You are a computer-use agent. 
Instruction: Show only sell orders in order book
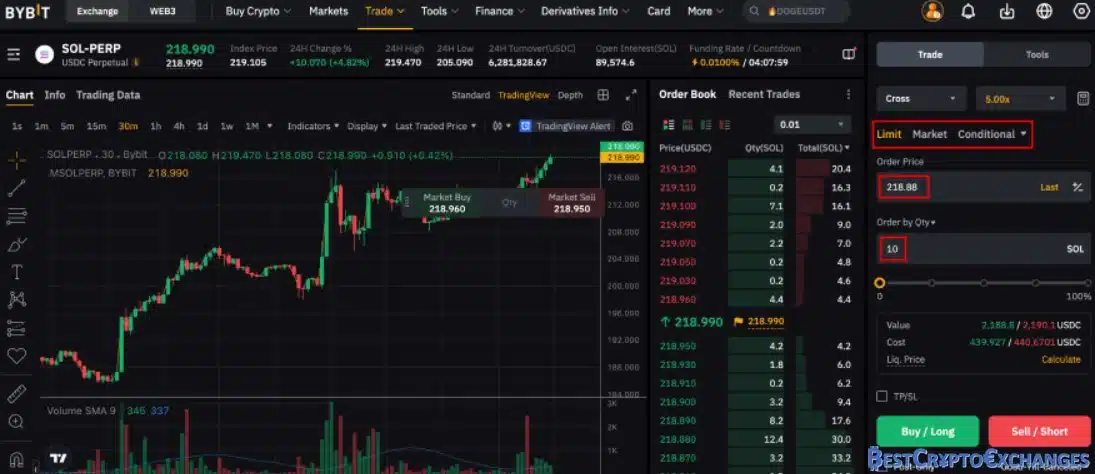point(723,125)
